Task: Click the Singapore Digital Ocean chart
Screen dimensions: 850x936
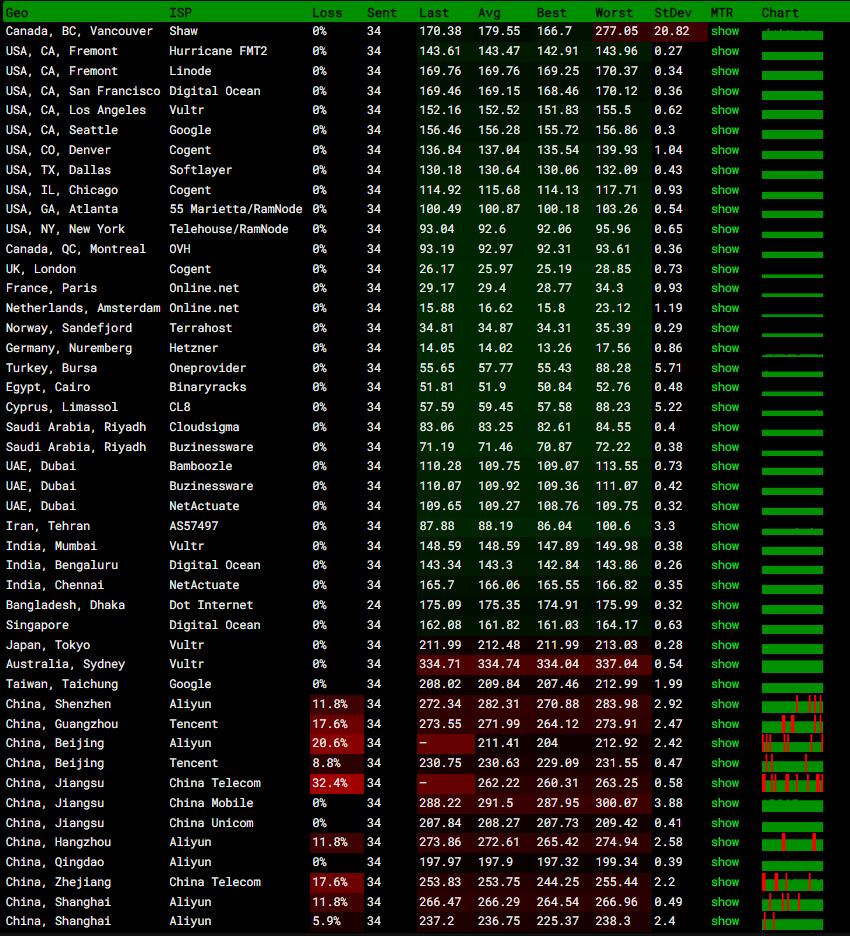Action: (792, 627)
